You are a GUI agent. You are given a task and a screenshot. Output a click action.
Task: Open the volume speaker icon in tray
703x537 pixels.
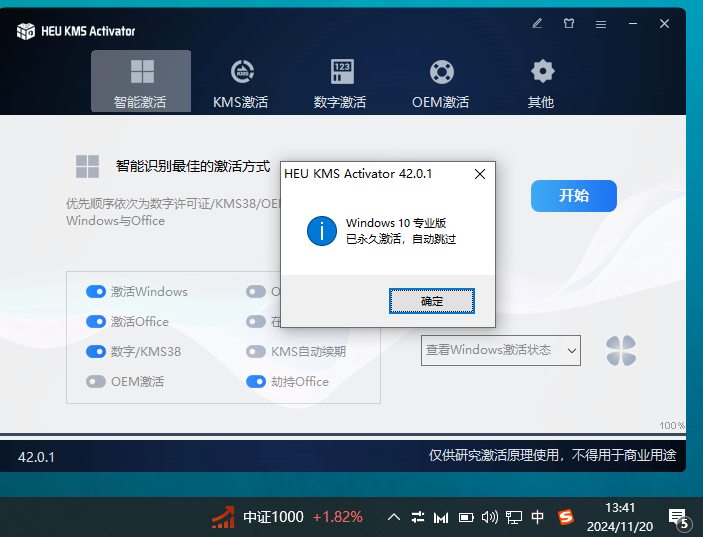tap(490, 517)
